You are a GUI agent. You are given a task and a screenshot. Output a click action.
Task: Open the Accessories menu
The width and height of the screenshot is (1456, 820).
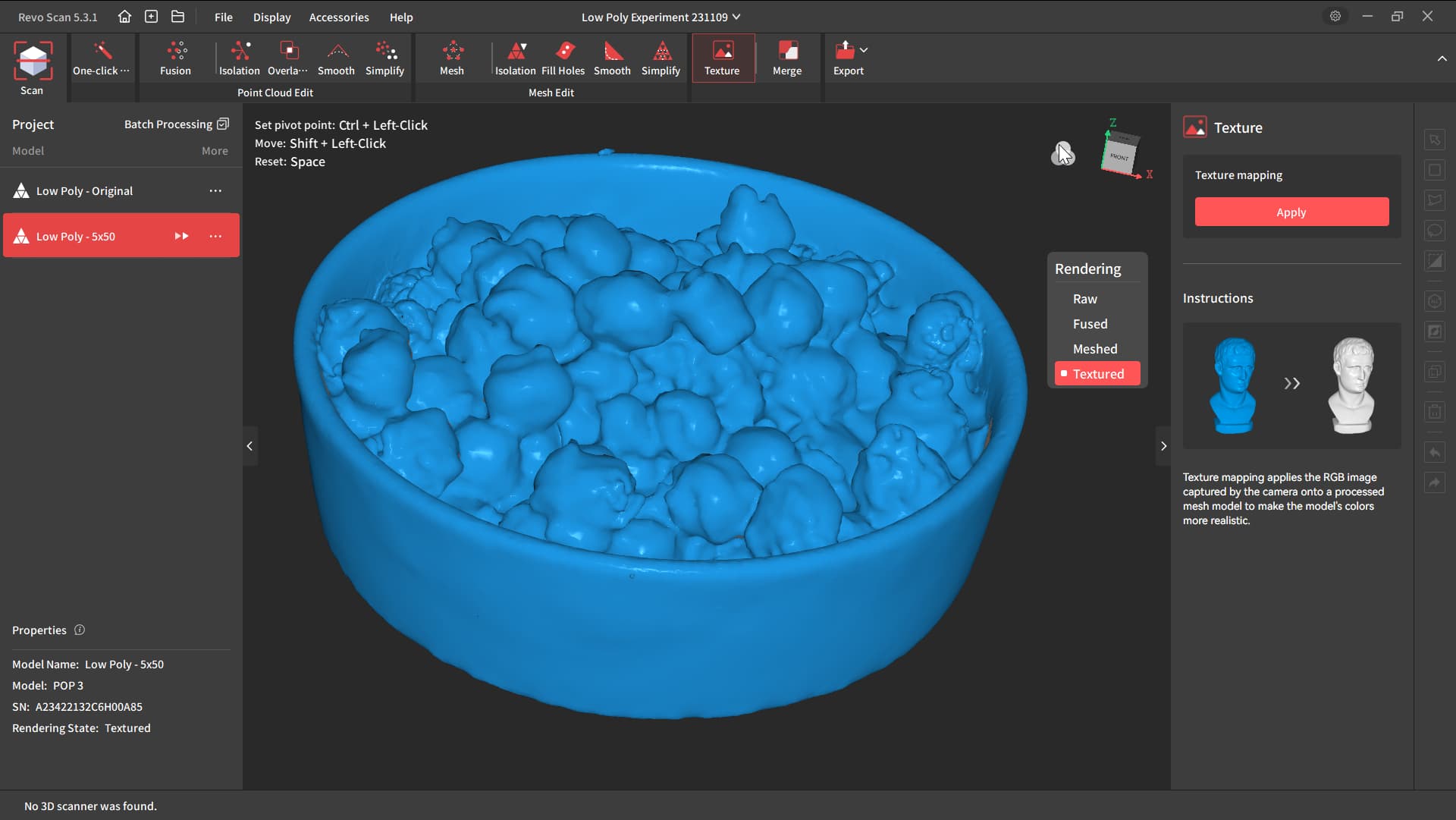[339, 17]
